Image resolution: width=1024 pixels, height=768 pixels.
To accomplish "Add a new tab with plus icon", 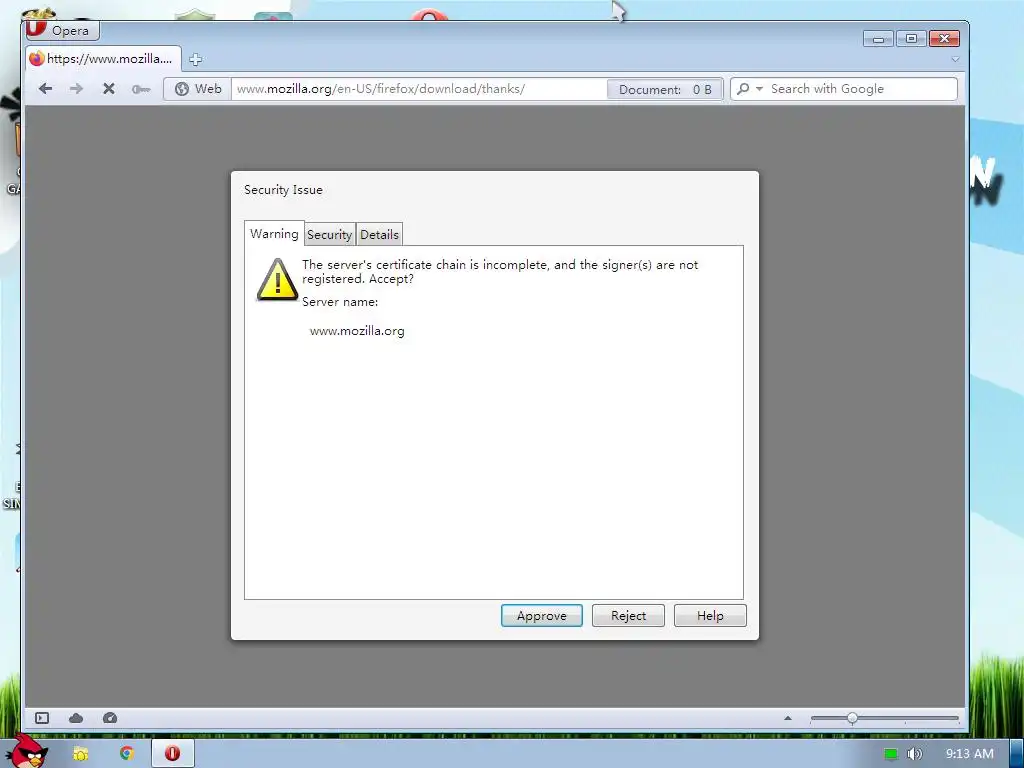I will (x=195, y=59).
